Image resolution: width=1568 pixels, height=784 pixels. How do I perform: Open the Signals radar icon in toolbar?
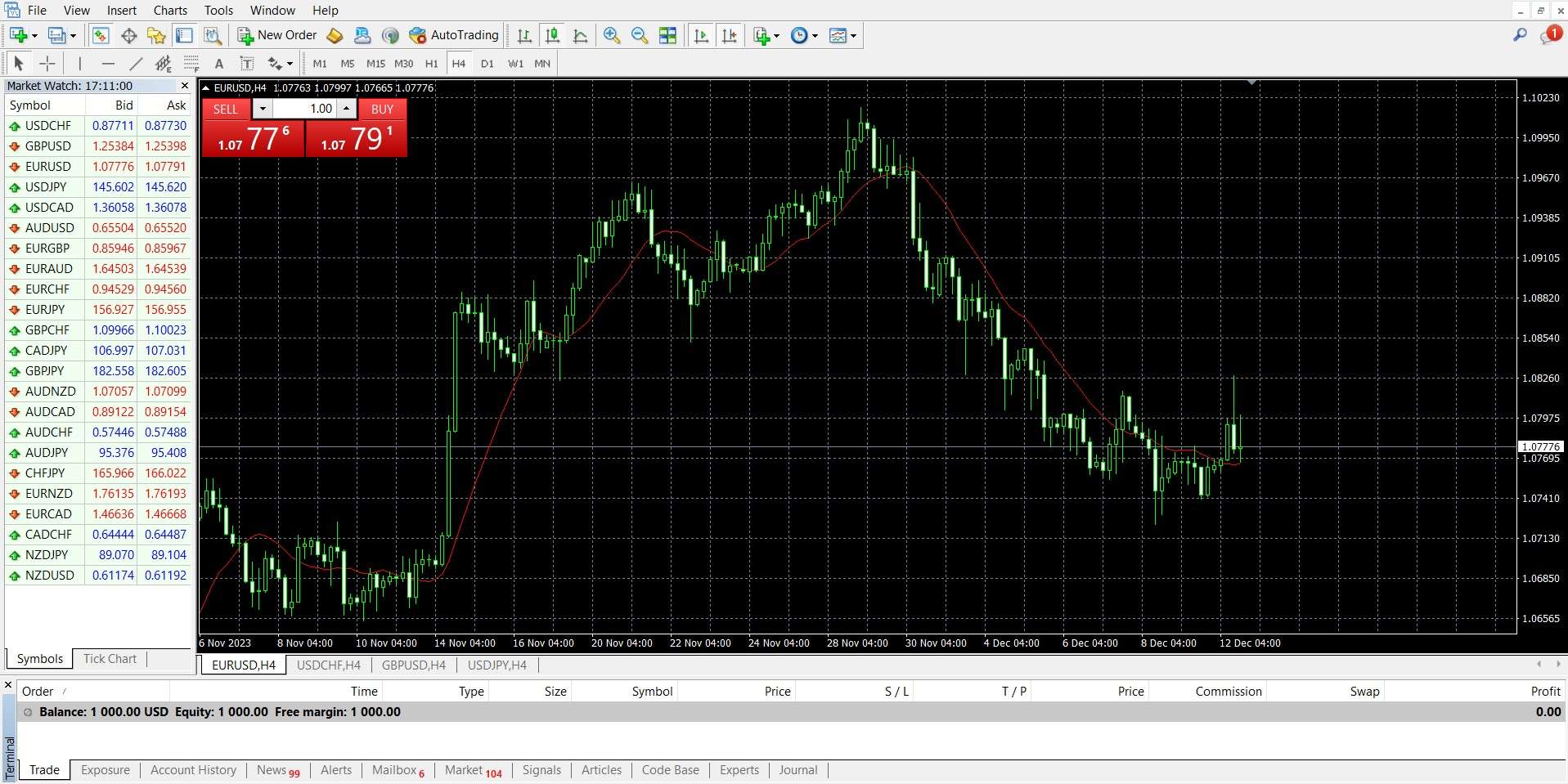coord(390,35)
